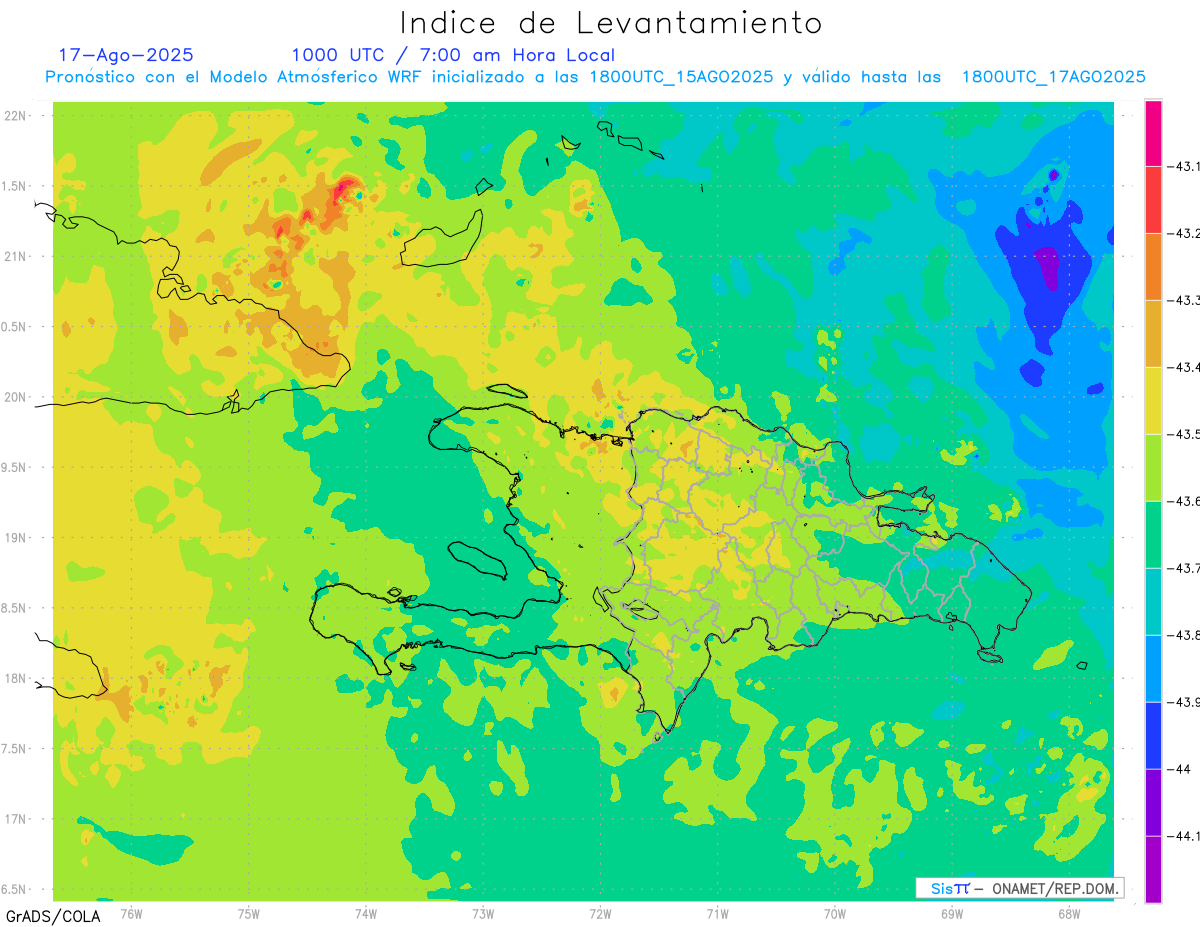Pick the violet swatch between -44 and -44.1

pyautogui.click(x=1153, y=802)
